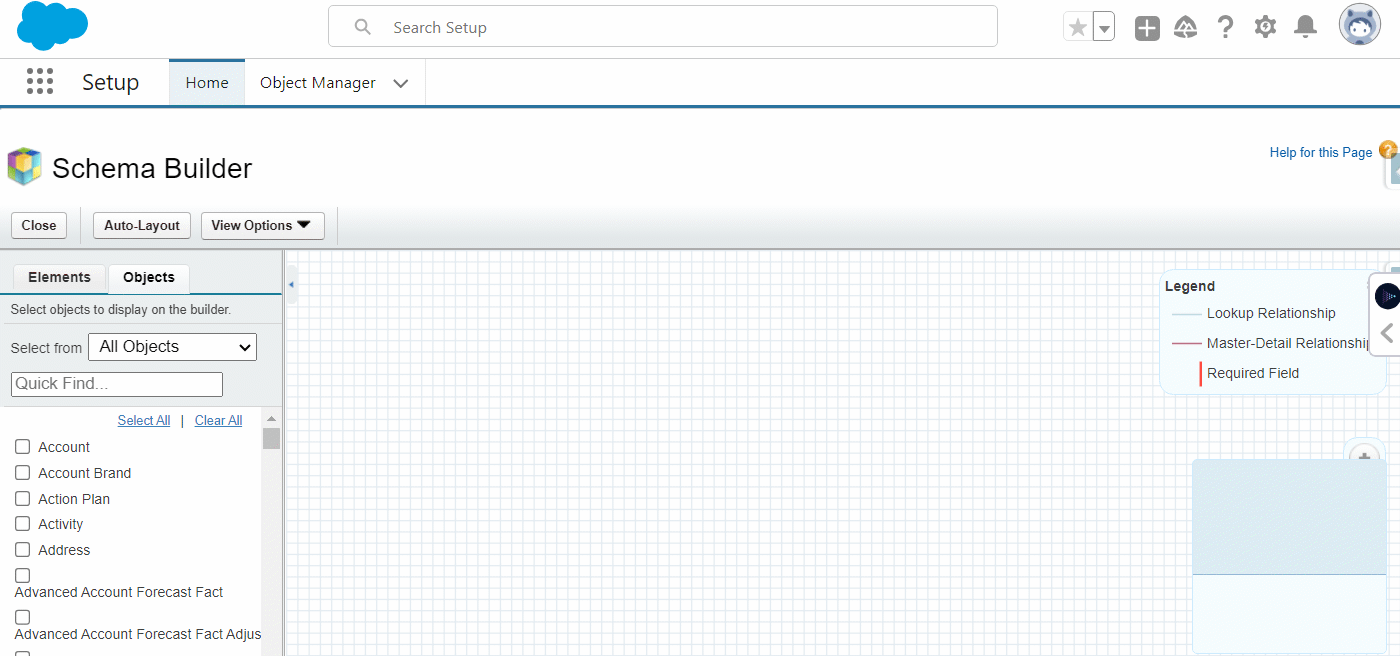Expand the Object Manager tab chevron
Screen dimensions: 1400x656
pyautogui.click(x=401, y=84)
